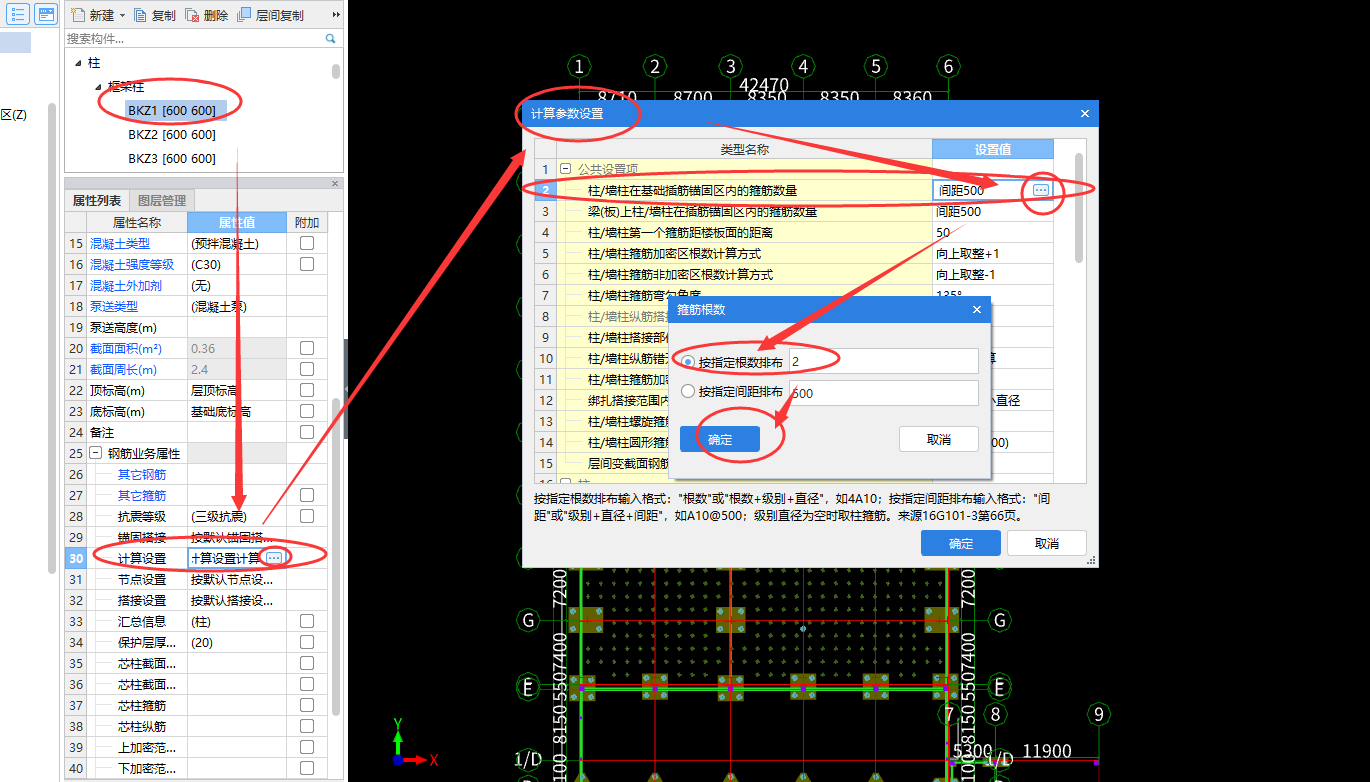
Task: Close the 计算参数设置 dialog
Action: (x=1085, y=113)
